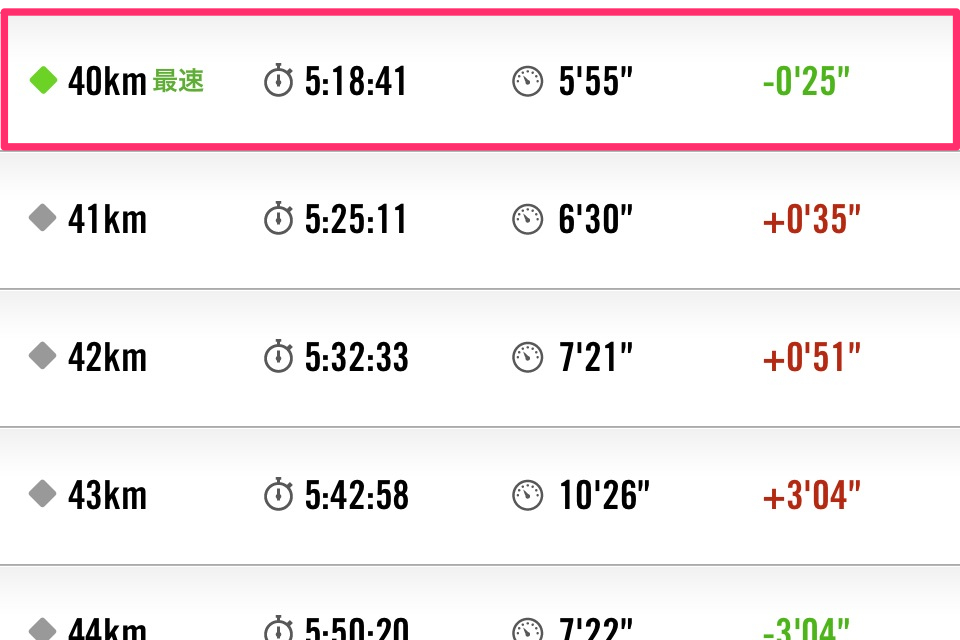Click the pace gauge icon beside 6'30"
960x640 pixels.
point(527,219)
